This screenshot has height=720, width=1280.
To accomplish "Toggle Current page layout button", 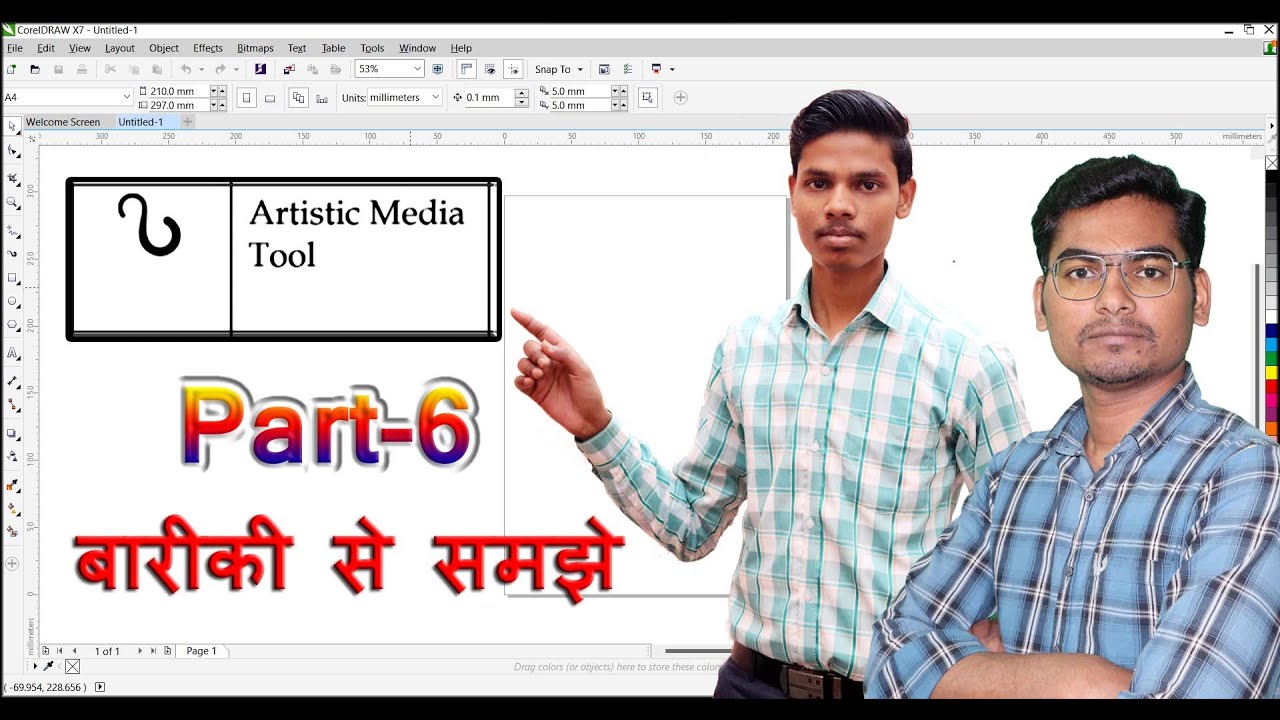I will pyautogui.click(x=322, y=98).
